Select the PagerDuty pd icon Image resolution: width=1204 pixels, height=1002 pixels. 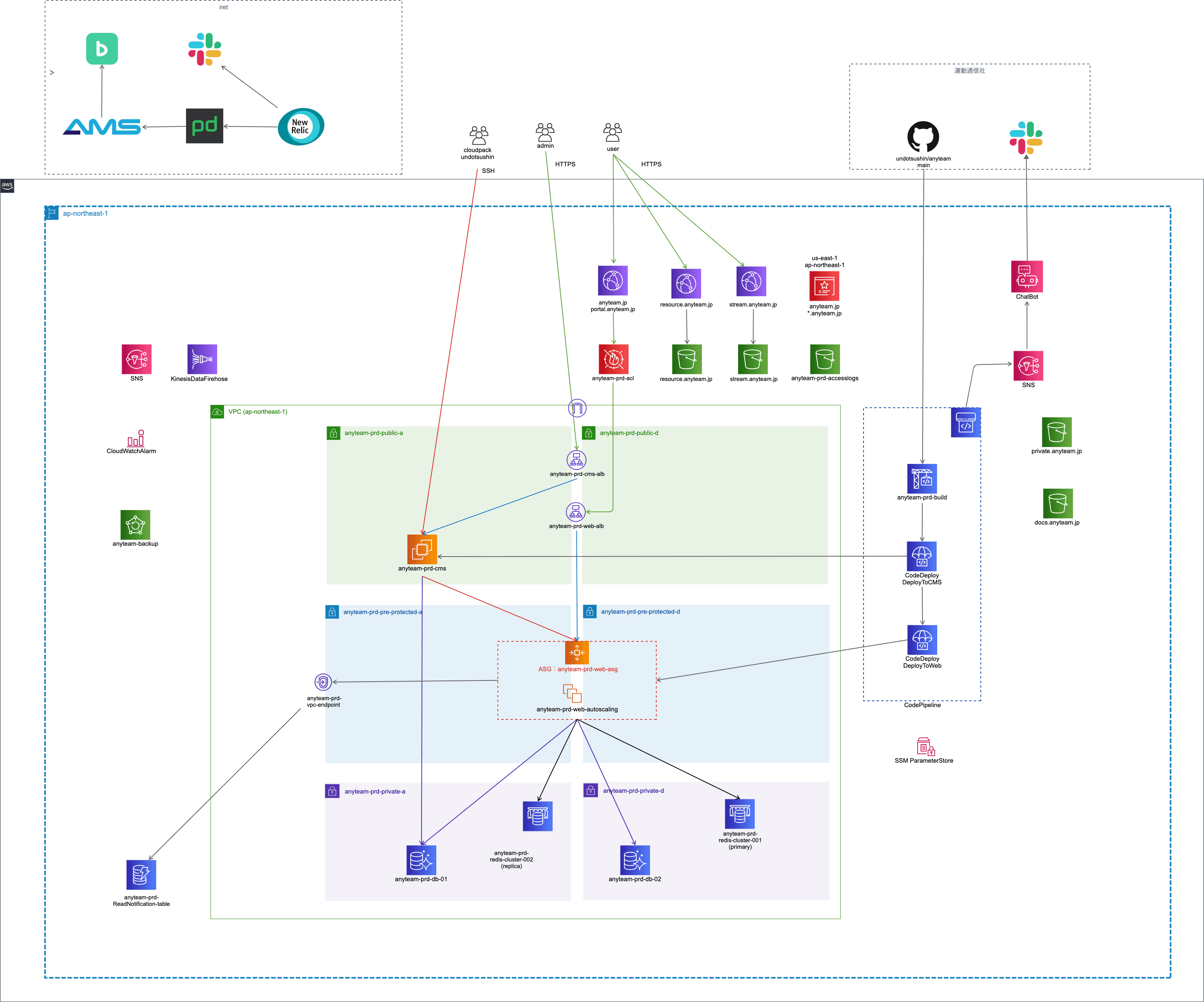coord(205,126)
